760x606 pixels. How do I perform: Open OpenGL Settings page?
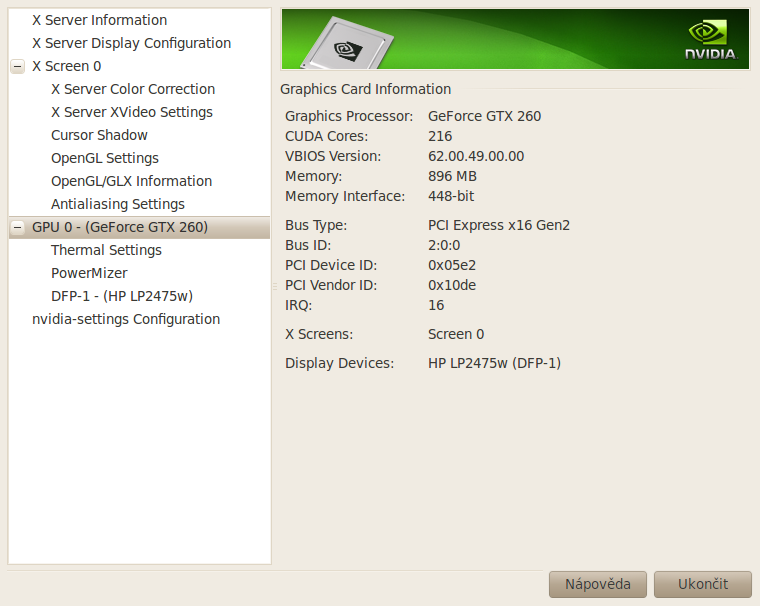pyautogui.click(x=105, y=158)
